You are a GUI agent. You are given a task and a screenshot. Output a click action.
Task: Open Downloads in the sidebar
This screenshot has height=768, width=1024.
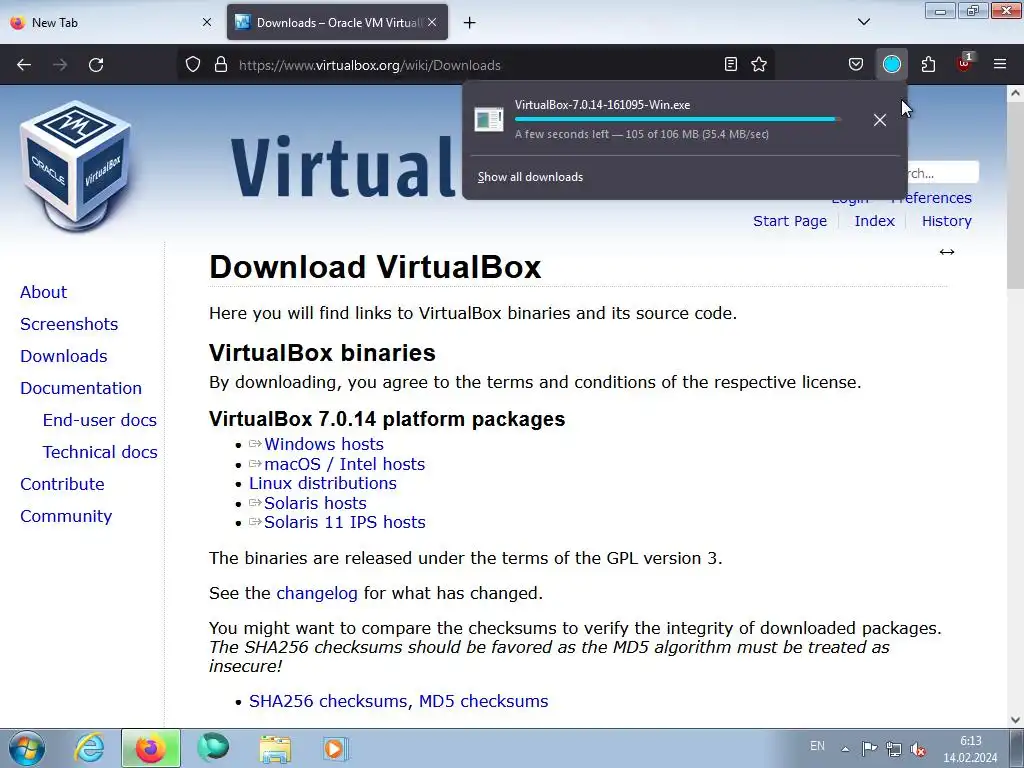(x=63, y=356)
